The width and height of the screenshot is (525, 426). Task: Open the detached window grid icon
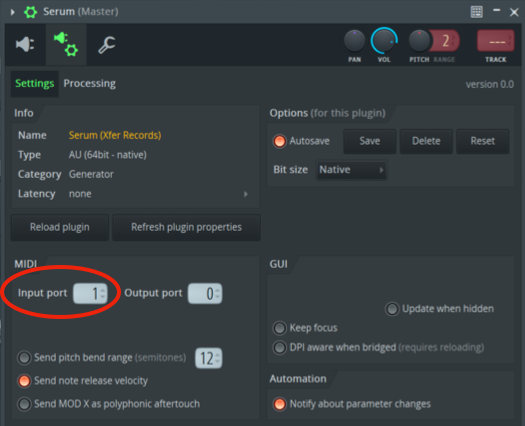(x=476, y=12)
